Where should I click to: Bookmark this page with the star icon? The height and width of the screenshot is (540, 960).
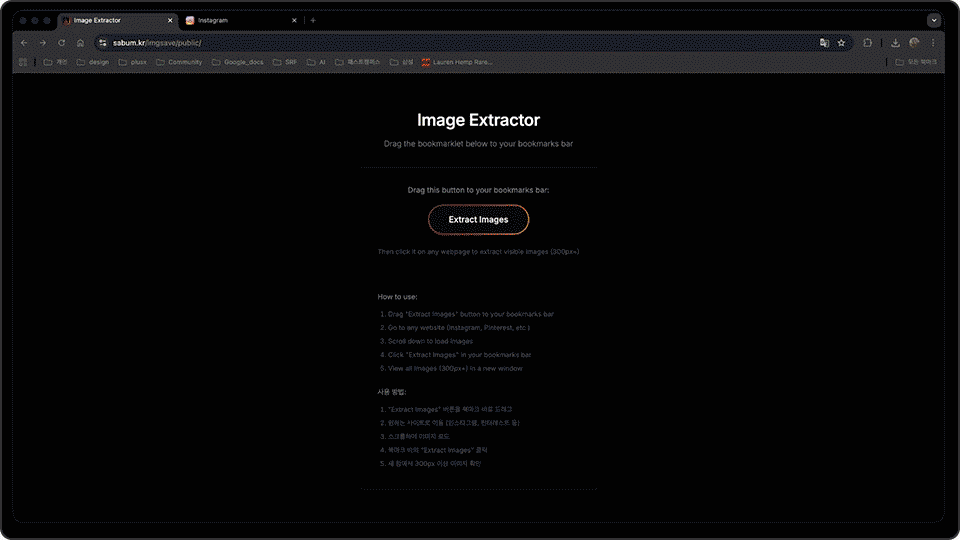[x=842, y=43]
